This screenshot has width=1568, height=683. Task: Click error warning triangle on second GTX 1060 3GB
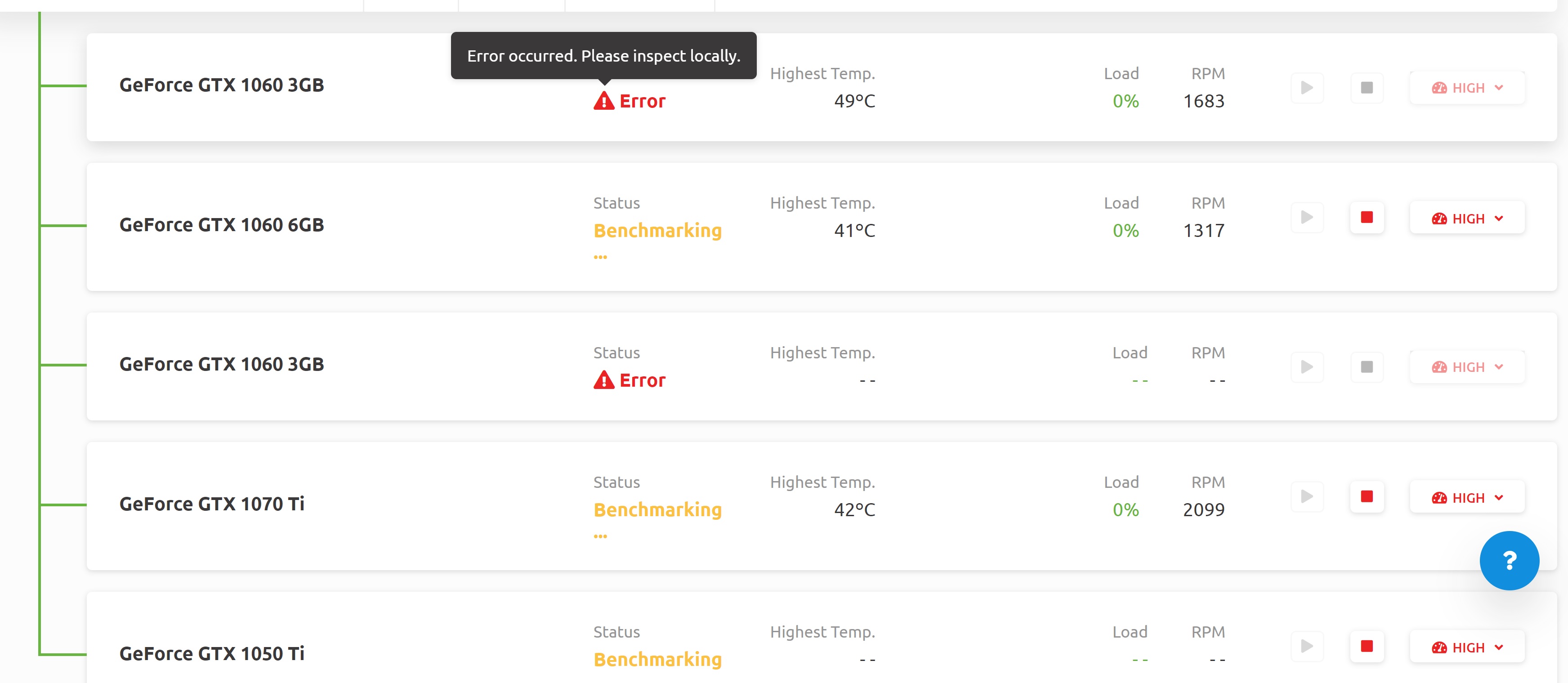tap(604, 380)
